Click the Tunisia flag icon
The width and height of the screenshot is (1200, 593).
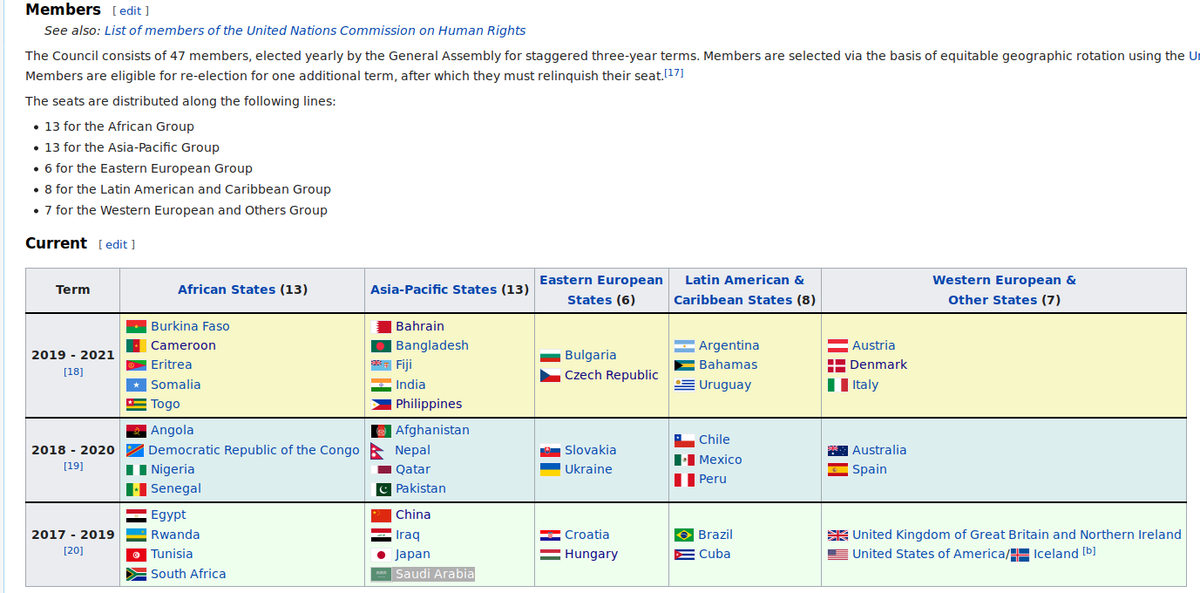point(137,554)
